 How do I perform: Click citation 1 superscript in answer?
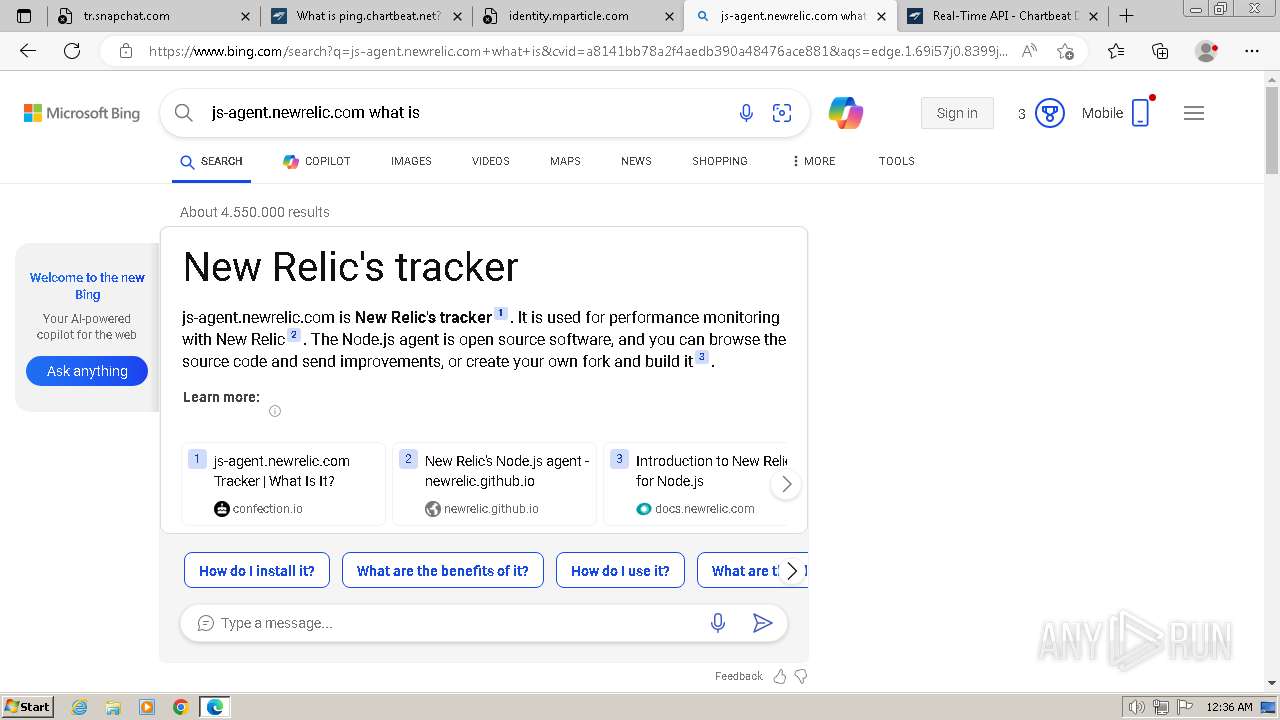point(501,313)
